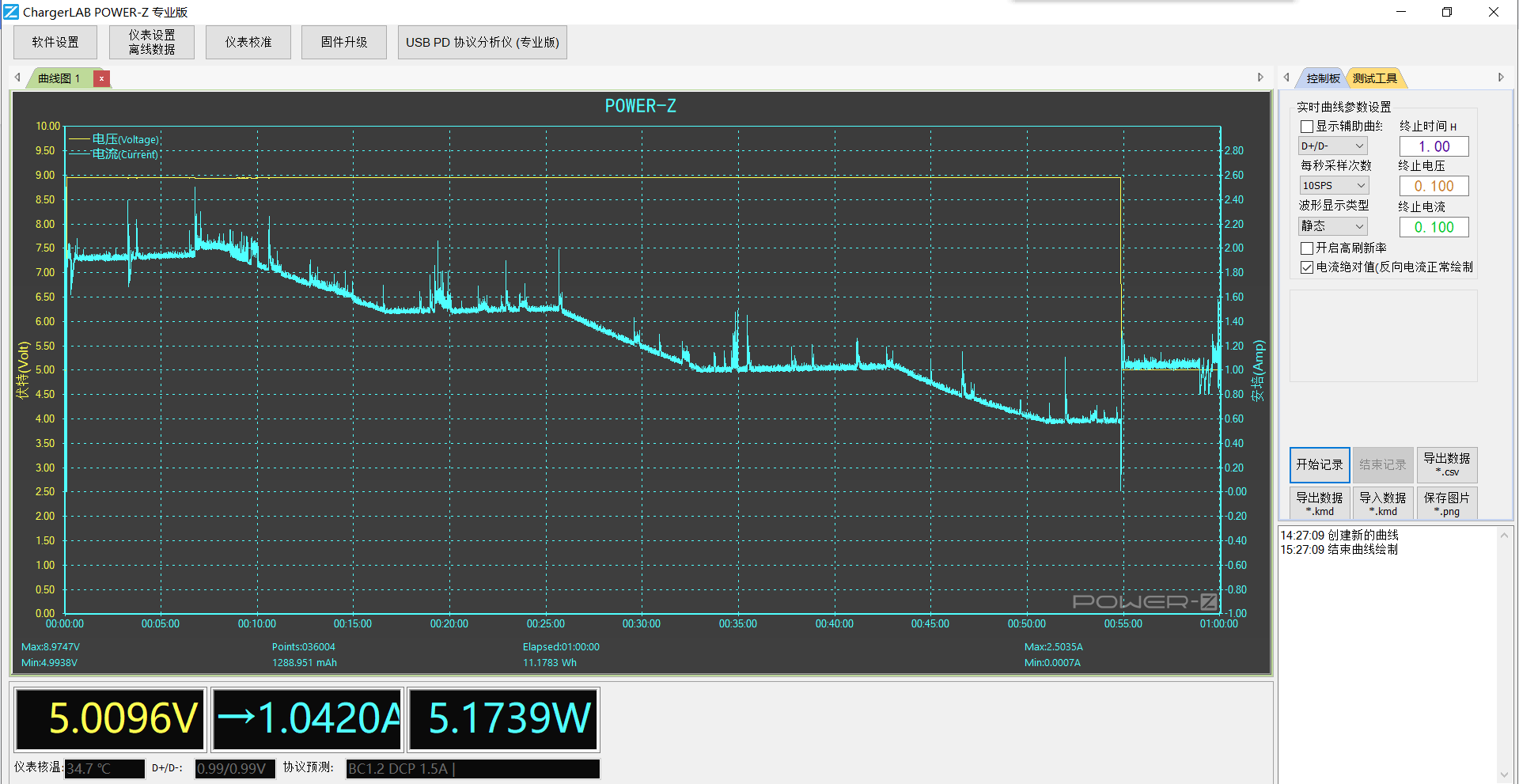Click BC1.2 DCP 1.5A protocol field
The height and width of the screenshot is (784, 1519).
[x=472, y=768]
